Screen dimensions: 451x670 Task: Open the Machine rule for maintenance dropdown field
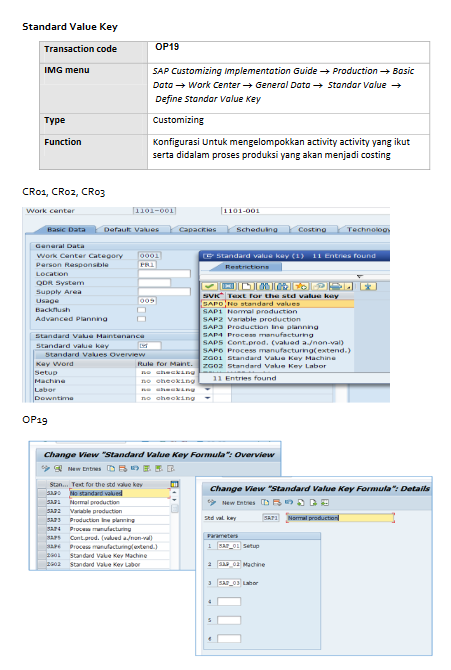(168, 381)
